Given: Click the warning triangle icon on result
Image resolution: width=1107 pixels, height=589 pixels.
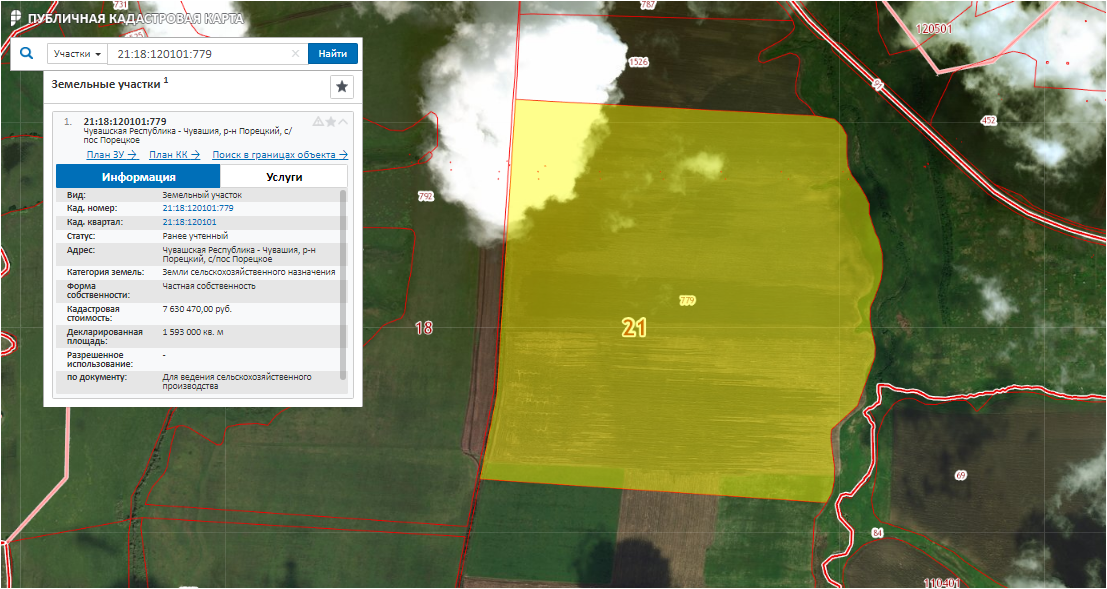Looking at the screenshot, I should pyautogui.click(x=318, y=122).
